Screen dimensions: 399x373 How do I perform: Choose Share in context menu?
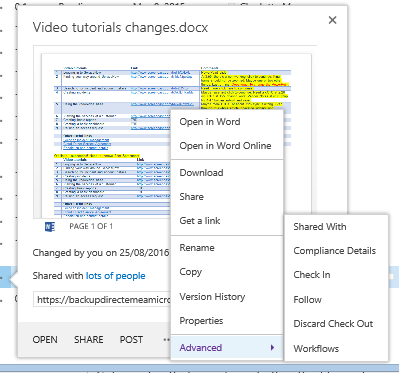[227, 197]
